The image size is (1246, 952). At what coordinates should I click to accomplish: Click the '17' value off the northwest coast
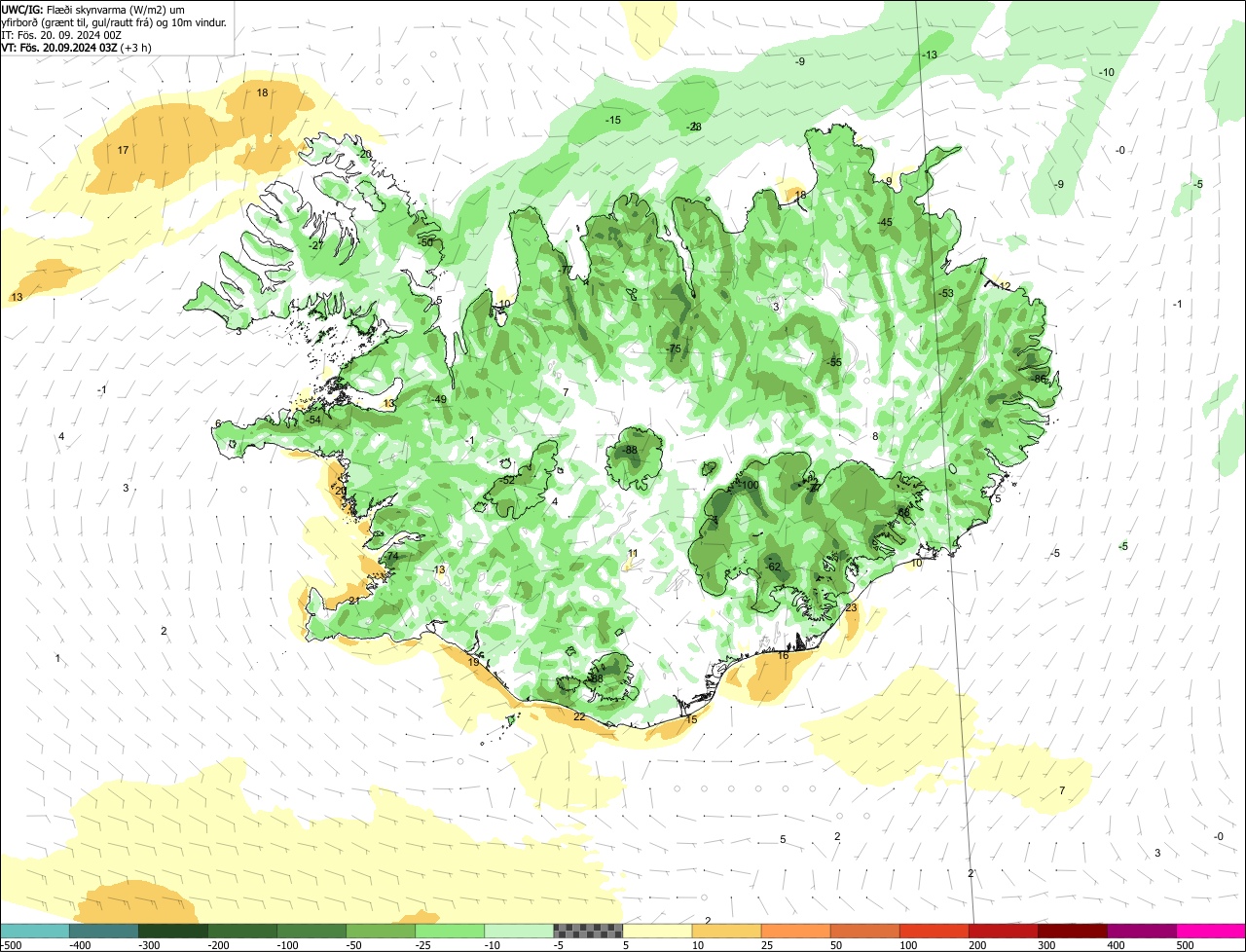coord(123,150)
